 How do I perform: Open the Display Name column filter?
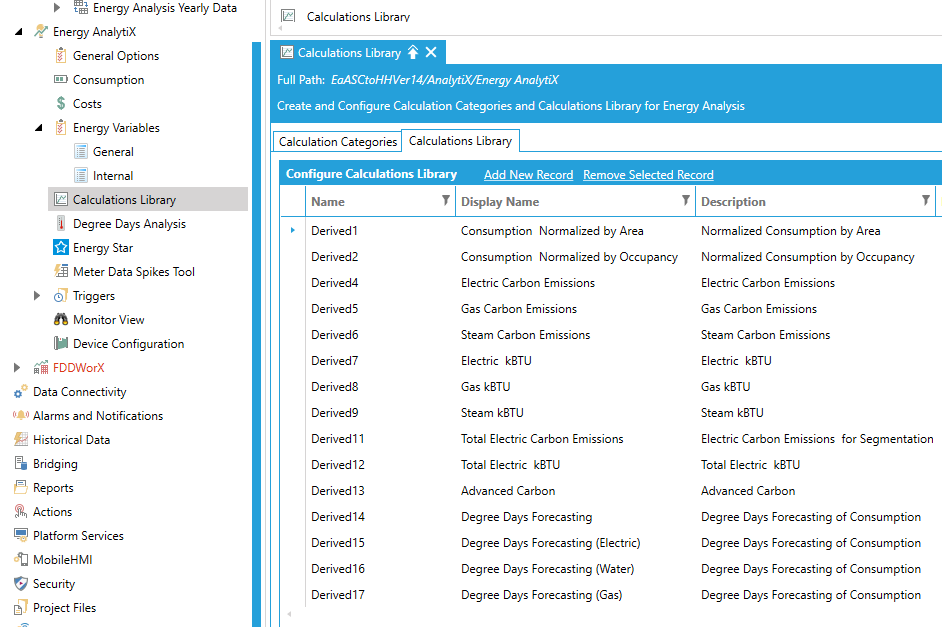(685, 201)
